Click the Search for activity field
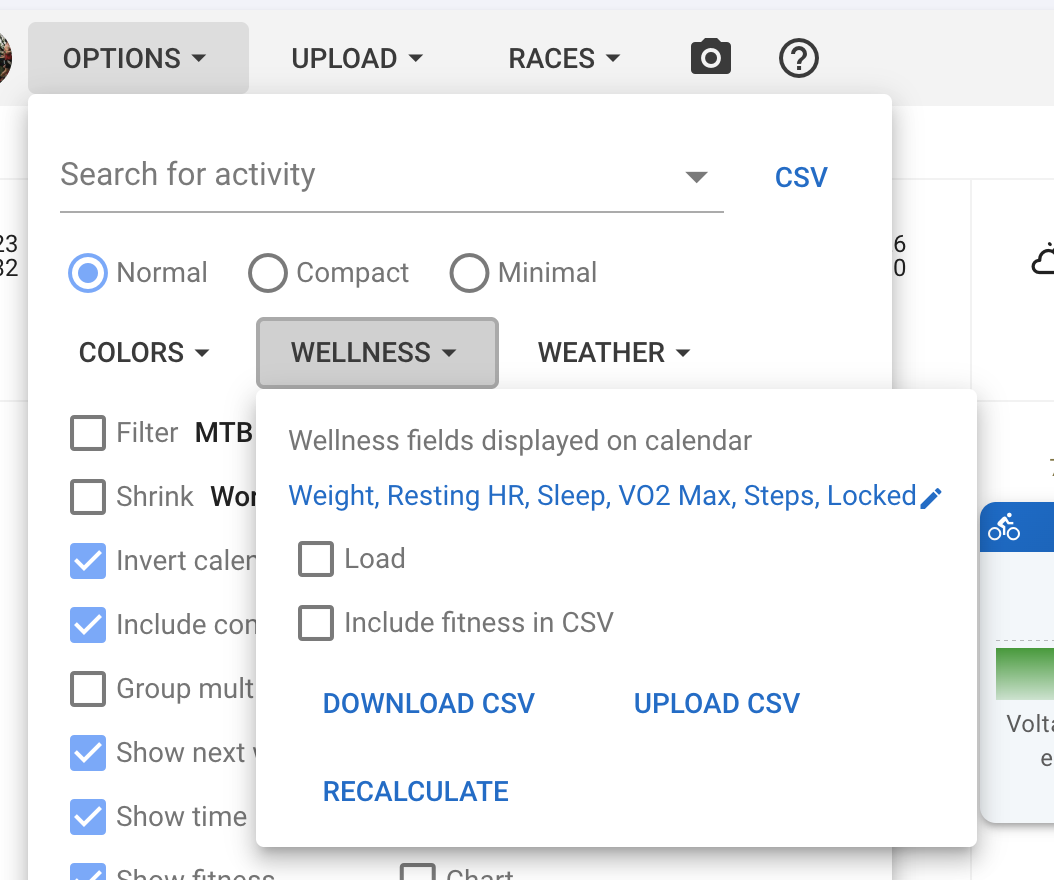Screen dimensions: 1054x880 [360, 175]
